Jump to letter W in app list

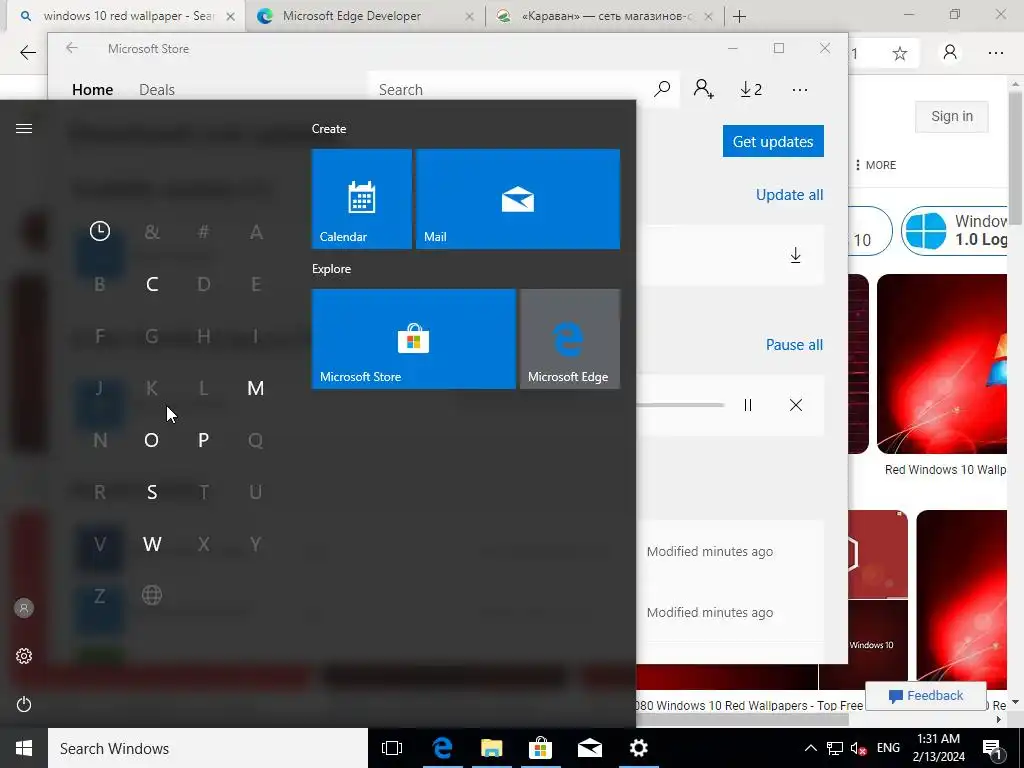152,544
